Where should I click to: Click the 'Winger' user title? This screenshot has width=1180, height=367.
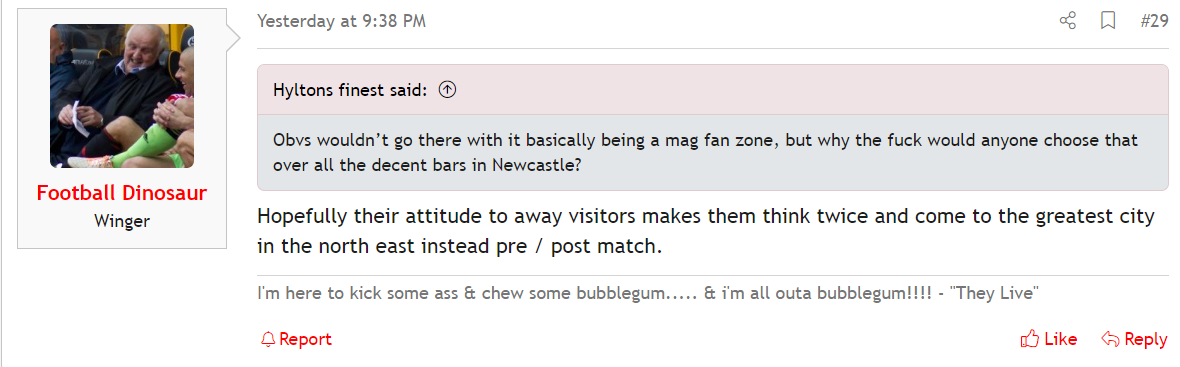122,221
